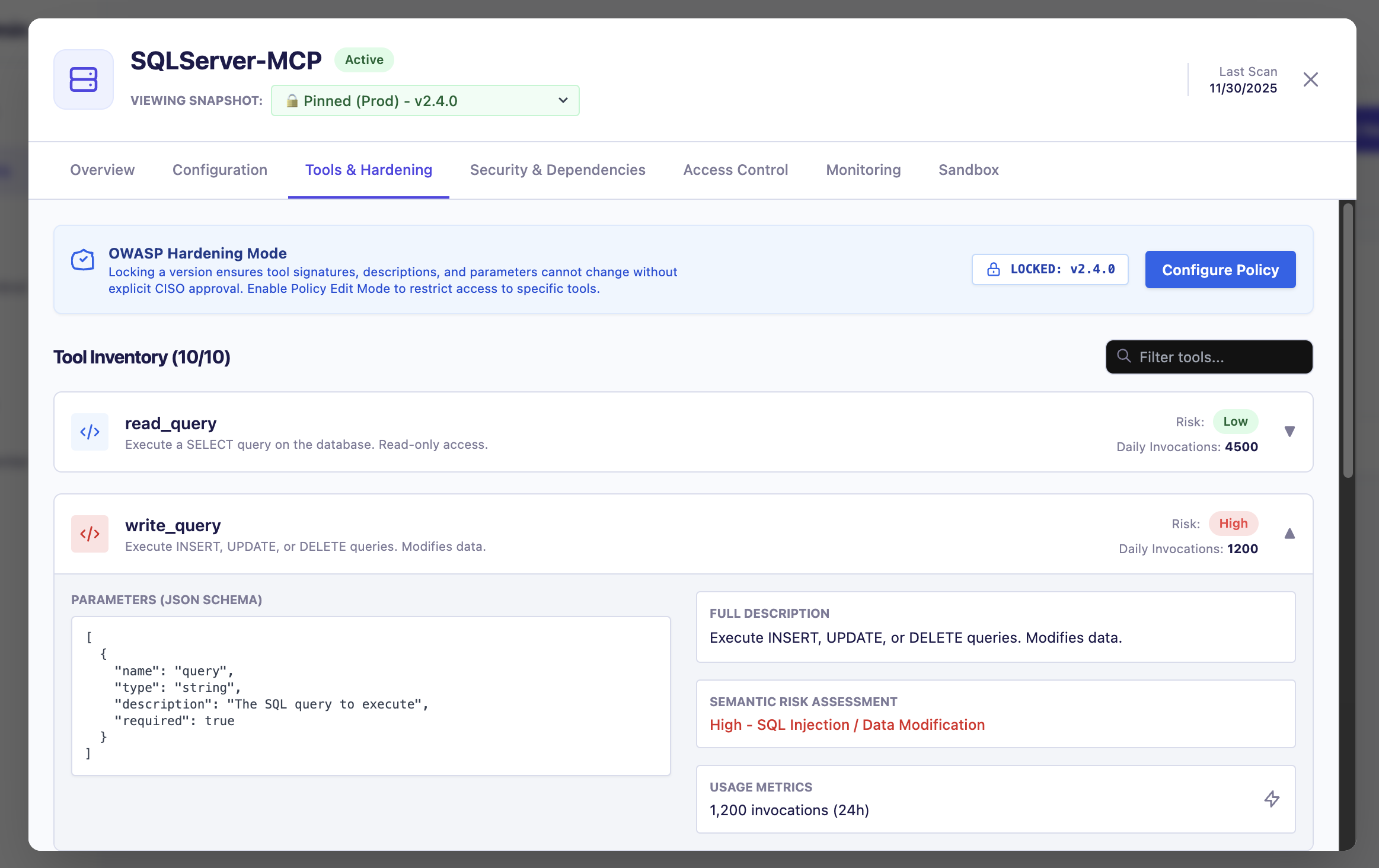1379x868 pixels.
Task: Click the High risk badge on write_query
Action: pyautogui.click(x=1233, y=524)
